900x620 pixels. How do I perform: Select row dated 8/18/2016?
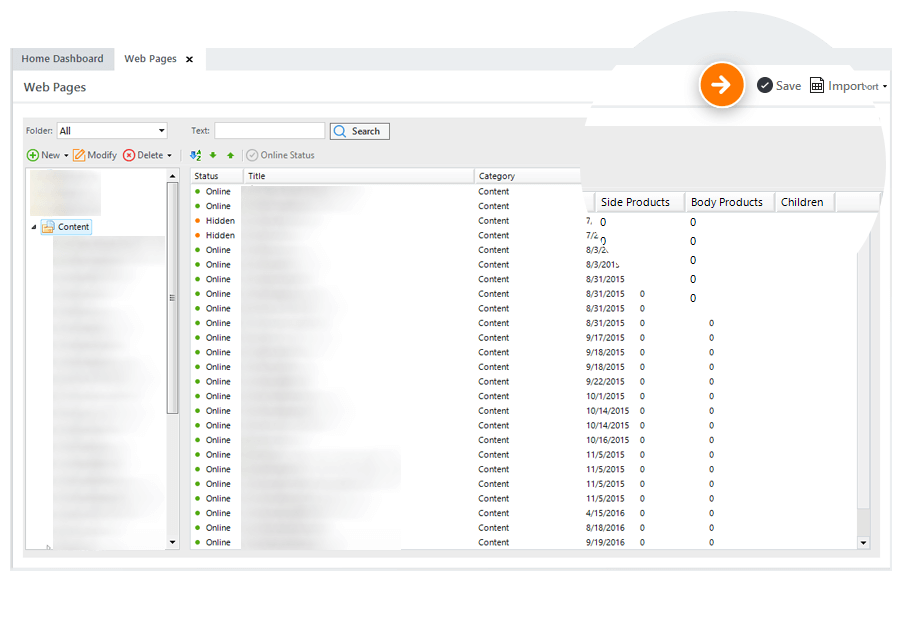(x=525, y=528)
